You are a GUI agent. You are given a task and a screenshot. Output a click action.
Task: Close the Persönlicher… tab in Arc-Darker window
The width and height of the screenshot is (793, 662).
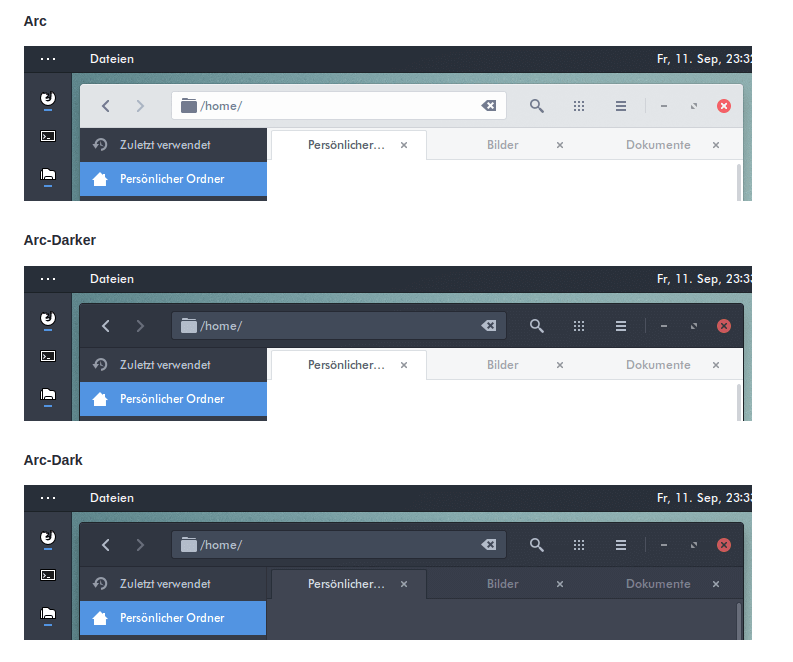[404, 365]
